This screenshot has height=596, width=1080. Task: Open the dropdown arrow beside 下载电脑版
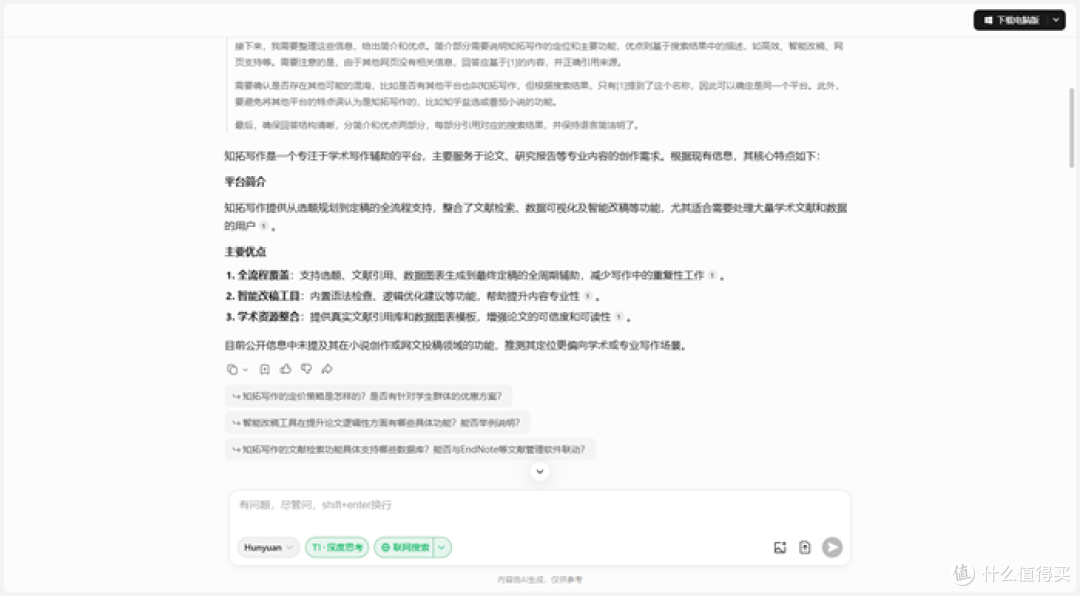click(1056, 20)
